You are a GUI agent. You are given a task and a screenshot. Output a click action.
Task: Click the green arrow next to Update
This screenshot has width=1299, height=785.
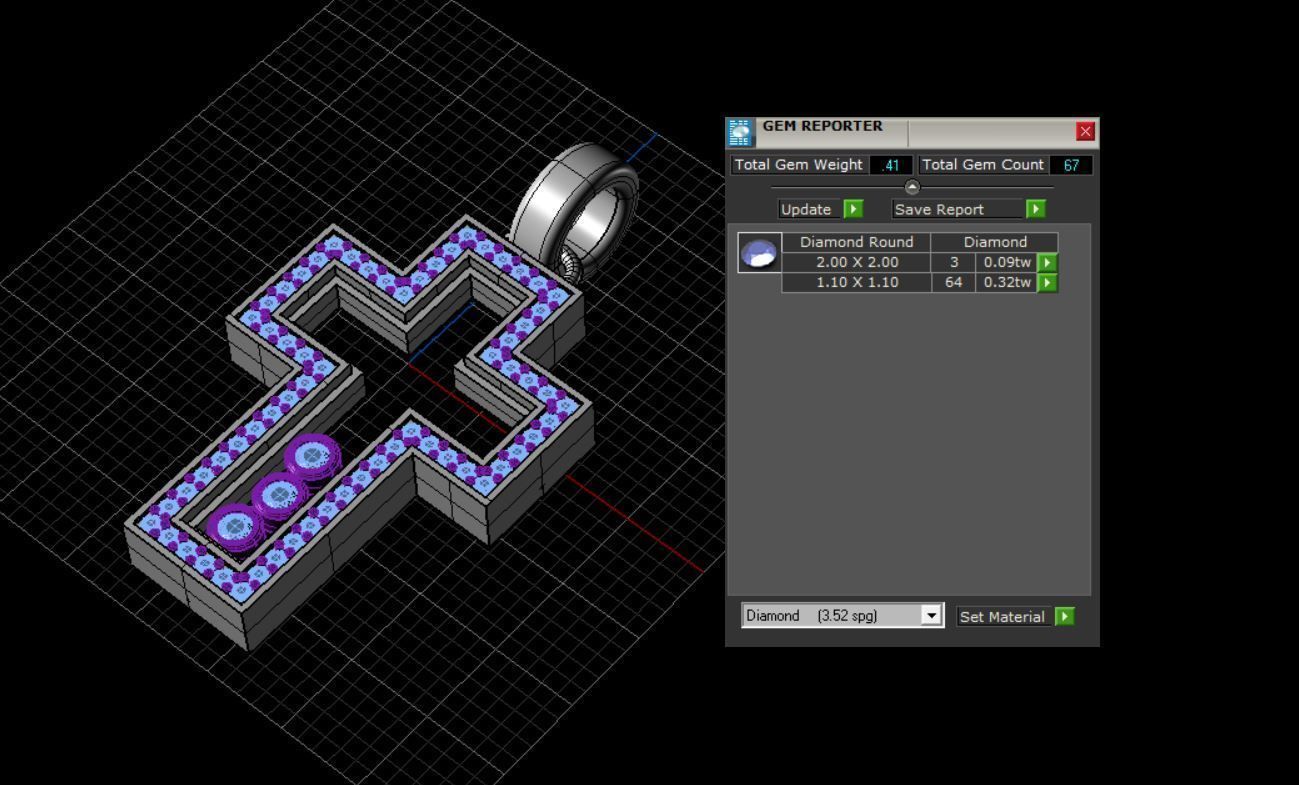[x=853, y=209]
